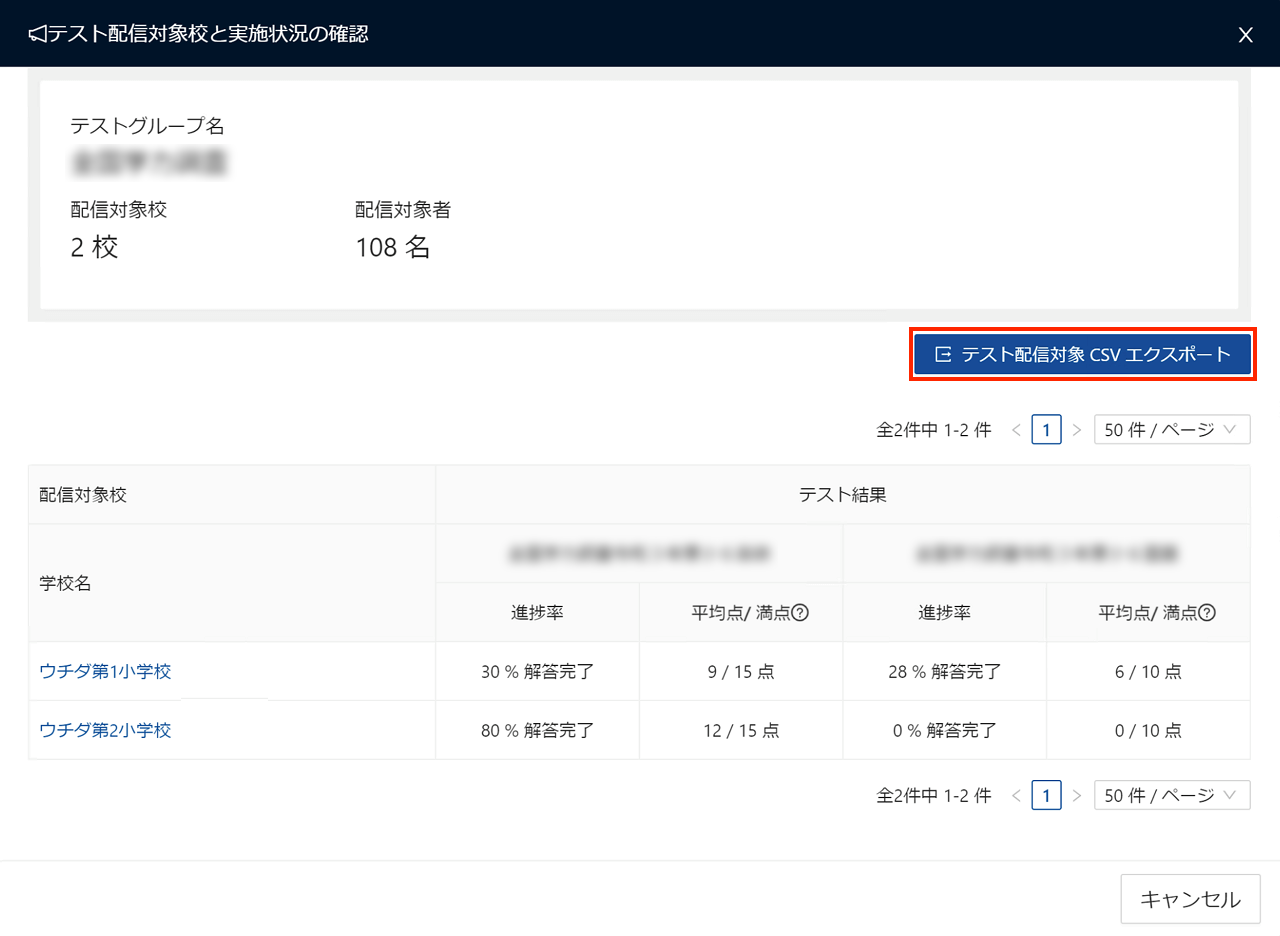Click next page arrow below the table
Viewport: 1280px width, 936px height.
coord(1077,795)
